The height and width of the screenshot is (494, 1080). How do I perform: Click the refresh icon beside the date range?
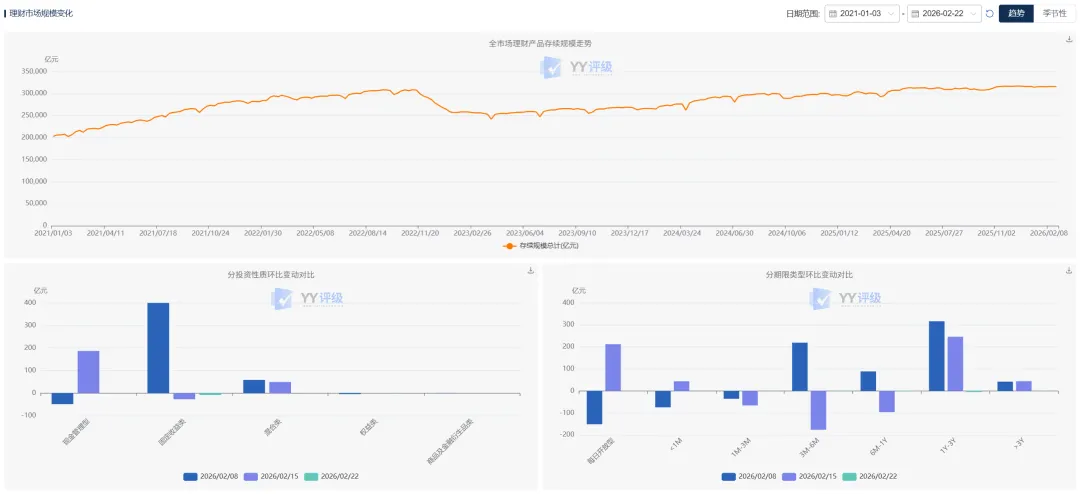click(x=990, y=14)
